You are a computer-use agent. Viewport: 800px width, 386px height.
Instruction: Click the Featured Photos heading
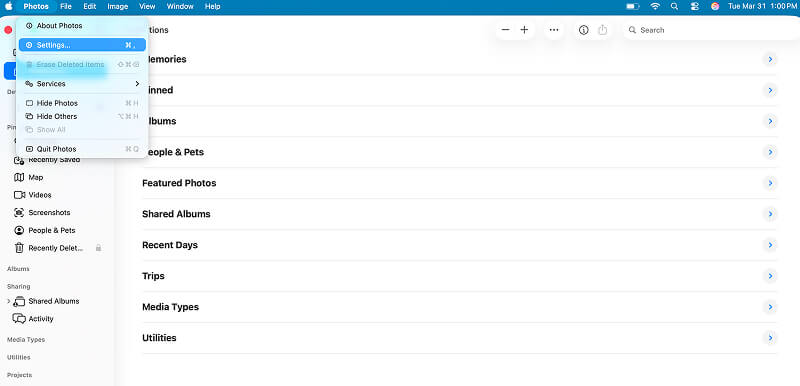tap(179, 183)
